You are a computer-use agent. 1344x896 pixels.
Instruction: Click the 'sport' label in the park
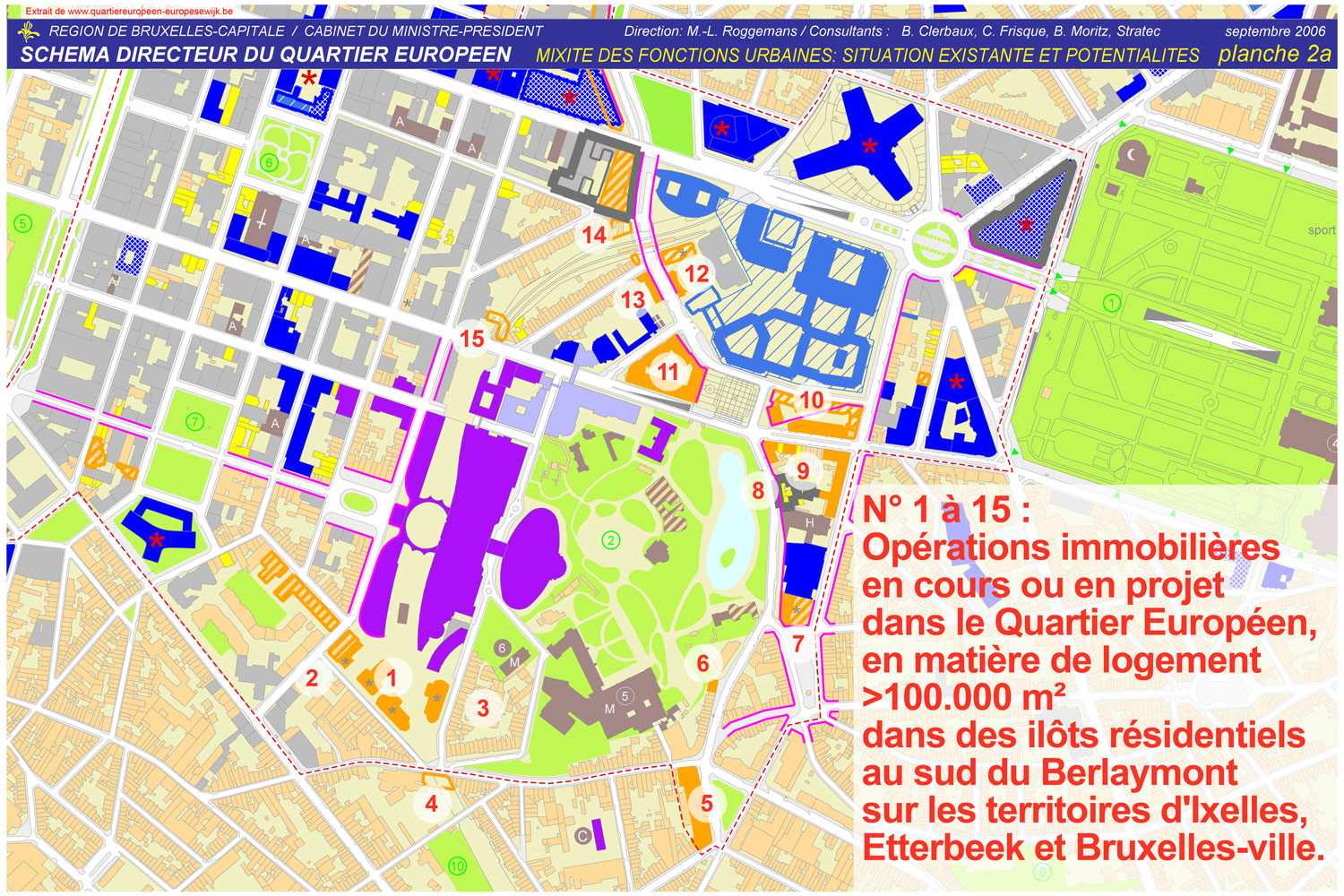coord(1321,230)
